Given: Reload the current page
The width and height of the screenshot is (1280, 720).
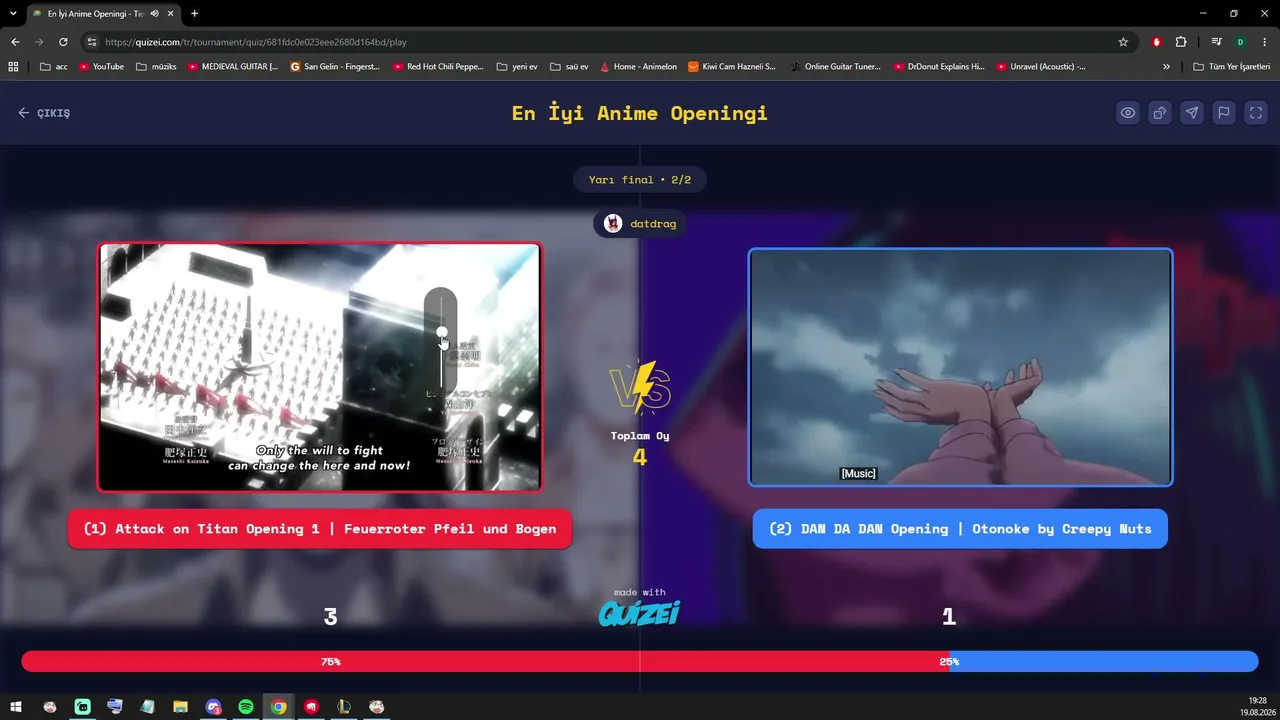Looking at the screenshot, I should pos(63,42).
